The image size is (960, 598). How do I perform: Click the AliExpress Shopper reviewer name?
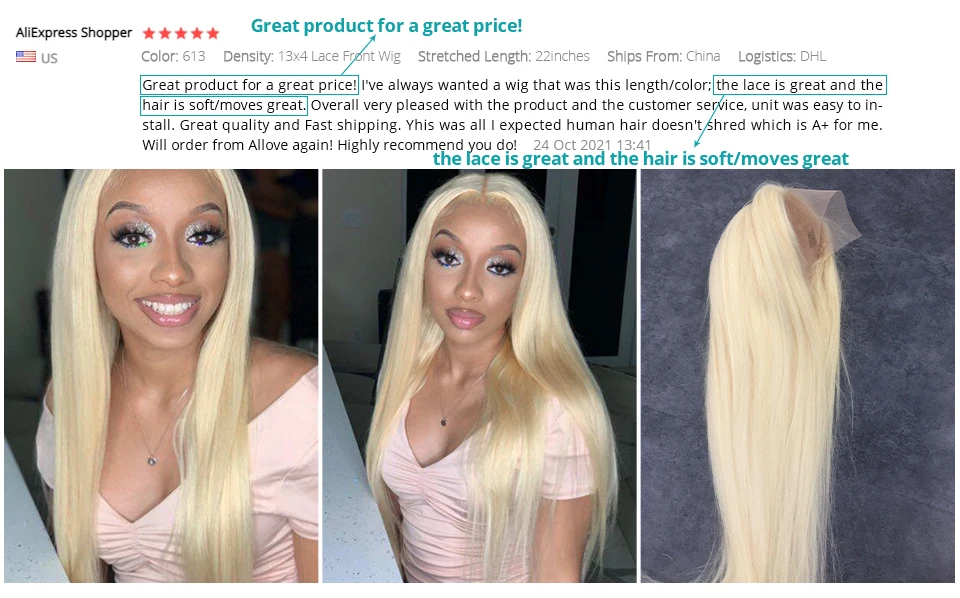[x=73, y=32]
